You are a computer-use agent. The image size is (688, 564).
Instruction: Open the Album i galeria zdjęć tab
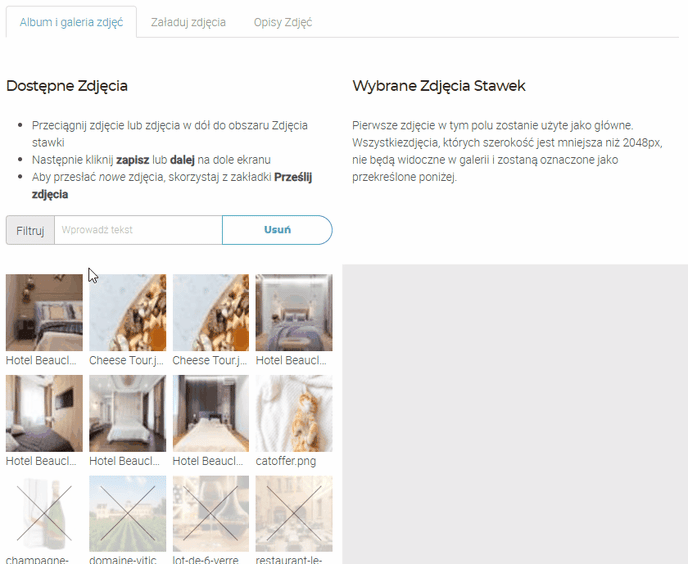71,22
